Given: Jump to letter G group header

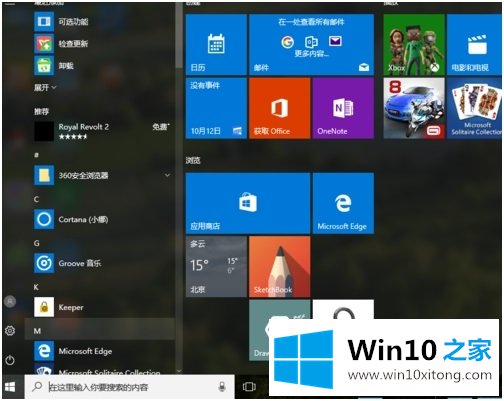Looking at the screenshot, I should click(x=37, y=243).
